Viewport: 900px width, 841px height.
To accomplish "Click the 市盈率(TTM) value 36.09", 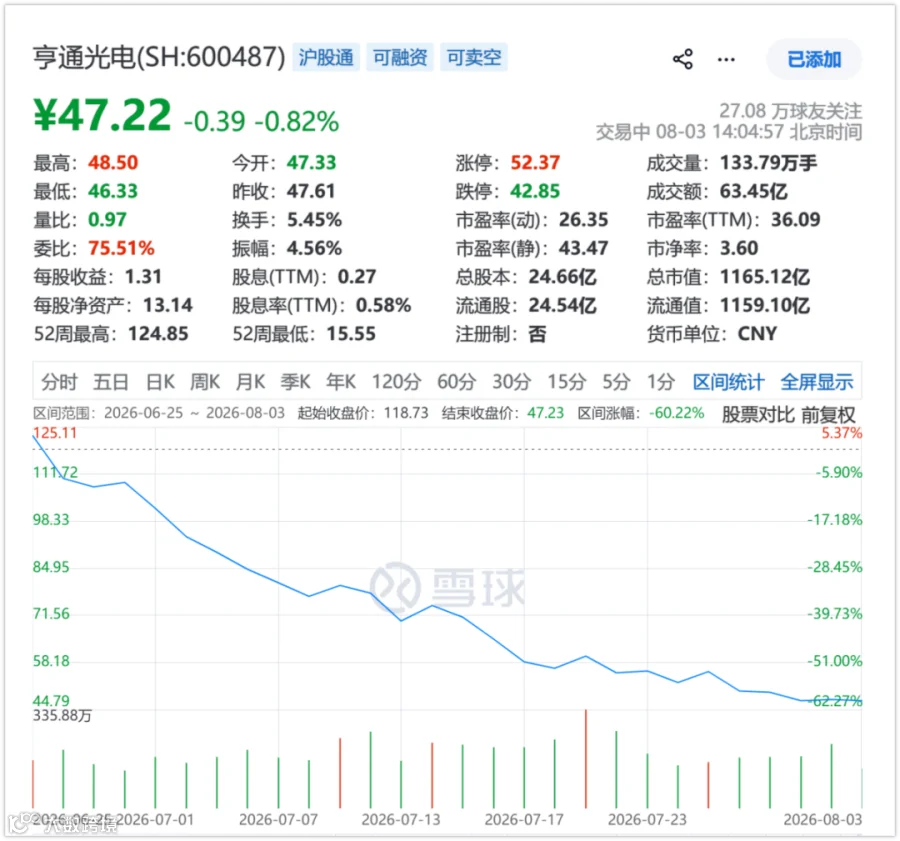I will [796, 220].
